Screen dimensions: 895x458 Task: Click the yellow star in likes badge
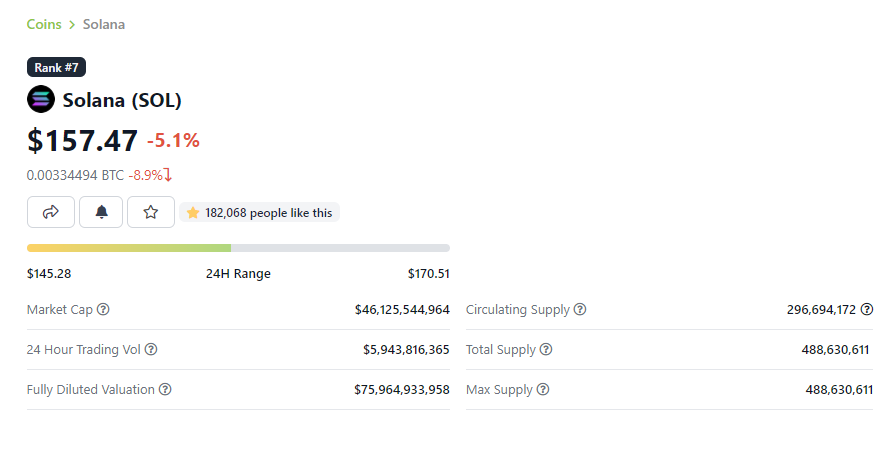point(193,213)
